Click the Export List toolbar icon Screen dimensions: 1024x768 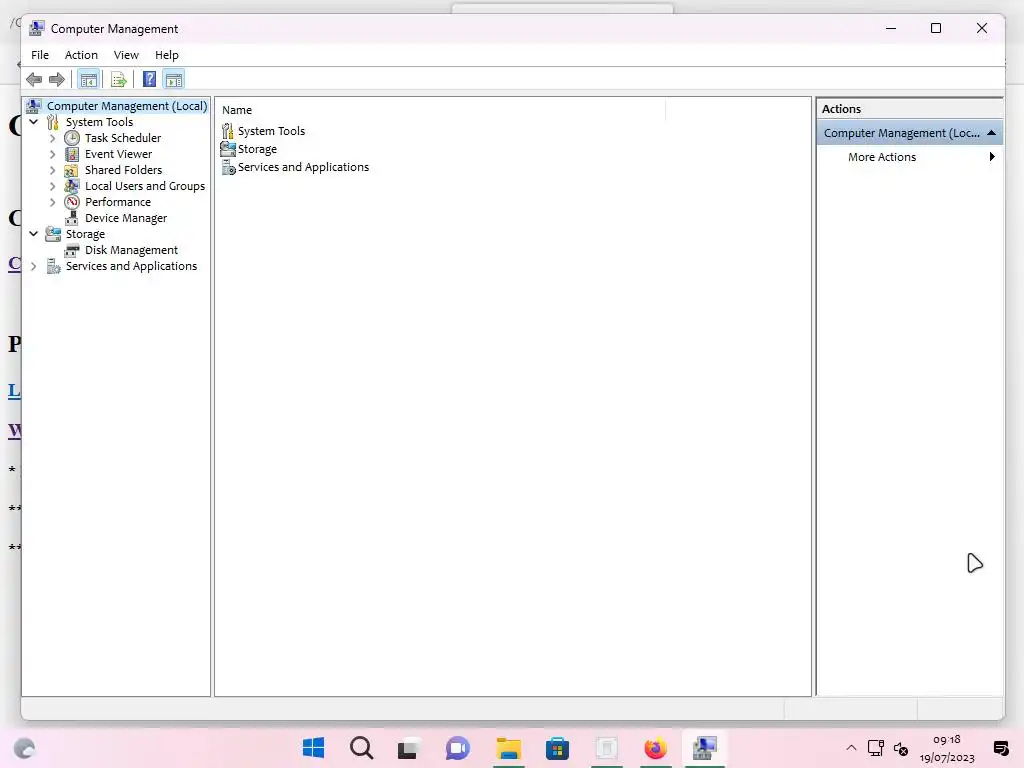tap(118, 80)
